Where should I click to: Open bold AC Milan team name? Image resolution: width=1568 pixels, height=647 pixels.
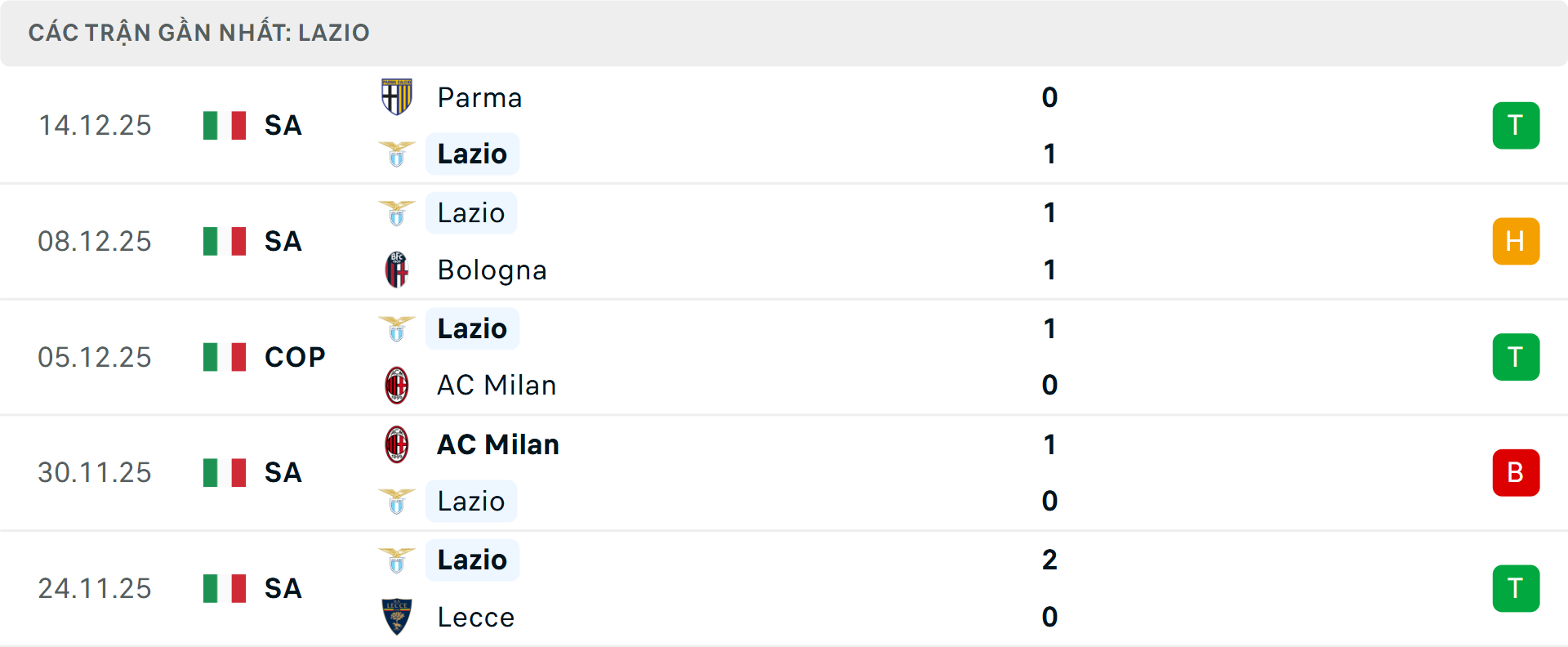point(498,444)
